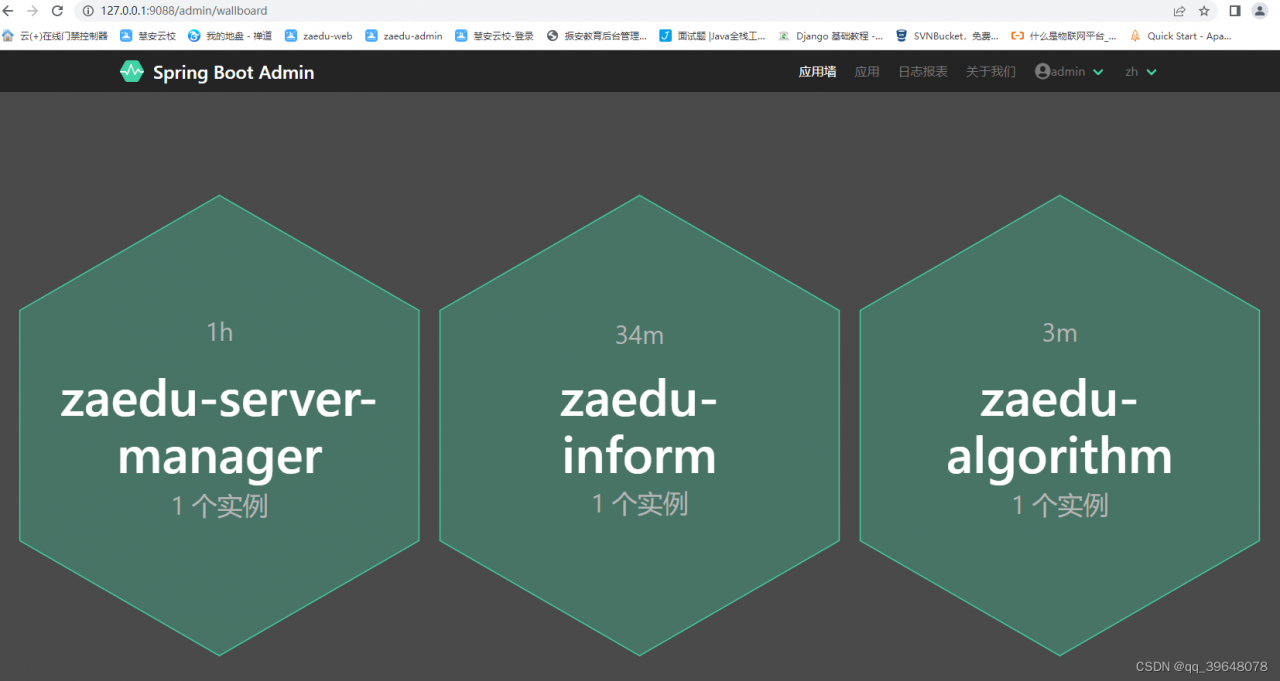
Task: Click "1 个实例" under zaedu-inform
Action: tap(640, 504)
